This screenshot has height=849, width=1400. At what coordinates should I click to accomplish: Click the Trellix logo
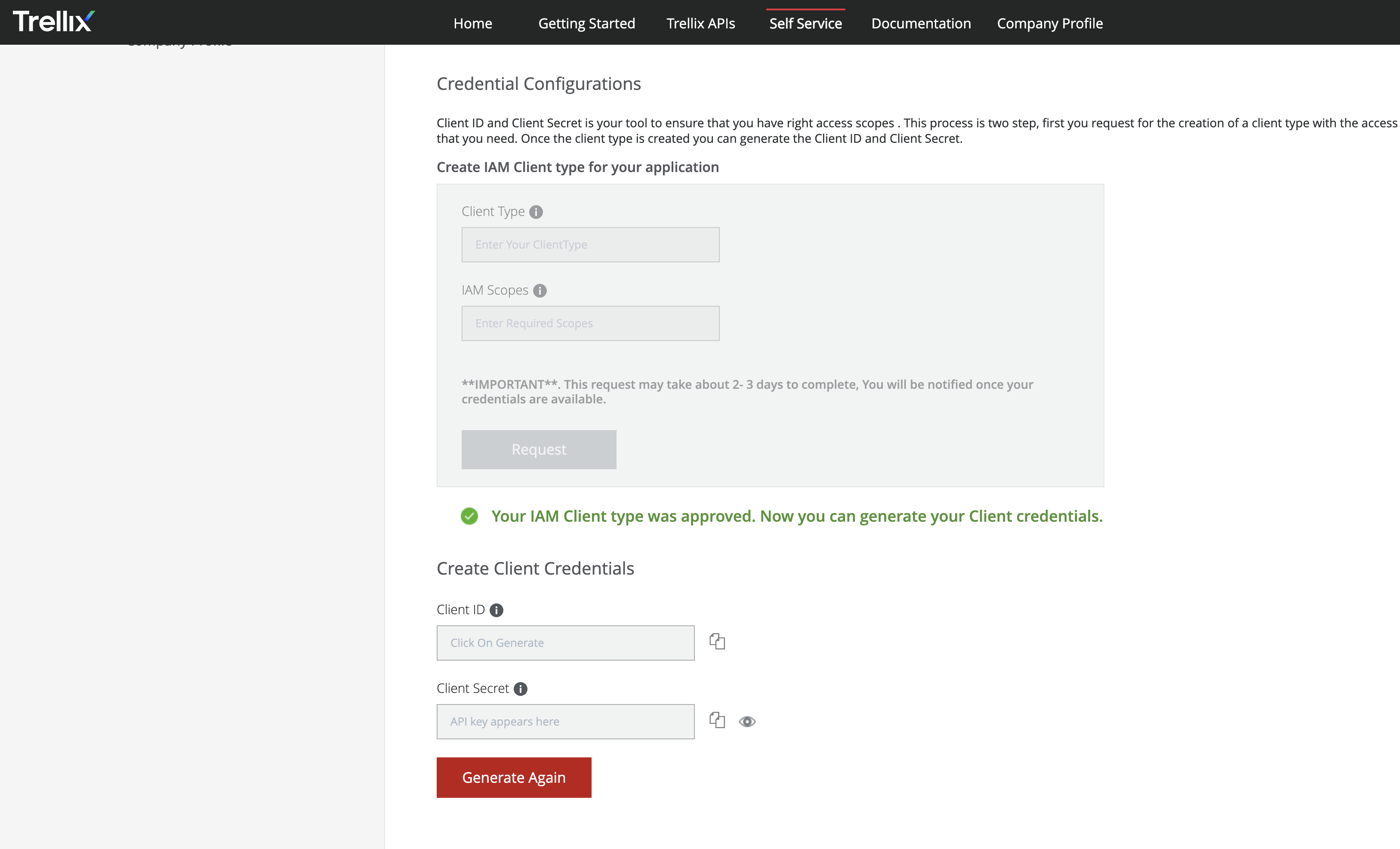coord(53,22)
